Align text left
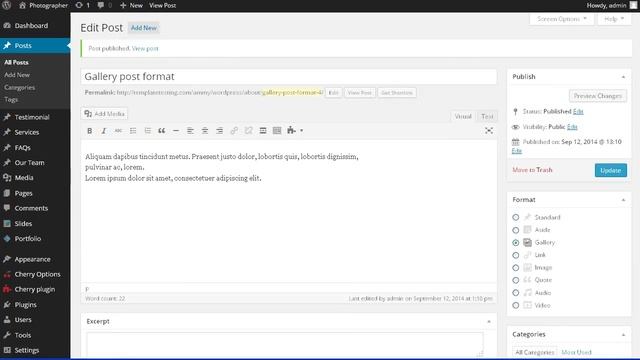The image size is (640, 360). 190,131
